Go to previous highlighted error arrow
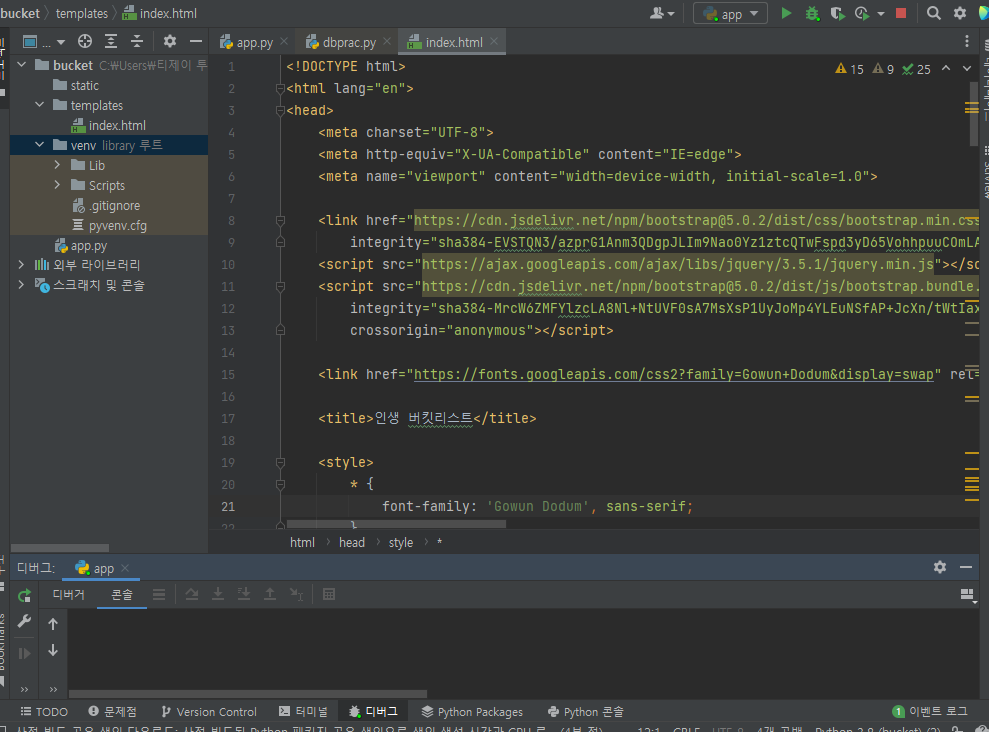 pos(945,69)
